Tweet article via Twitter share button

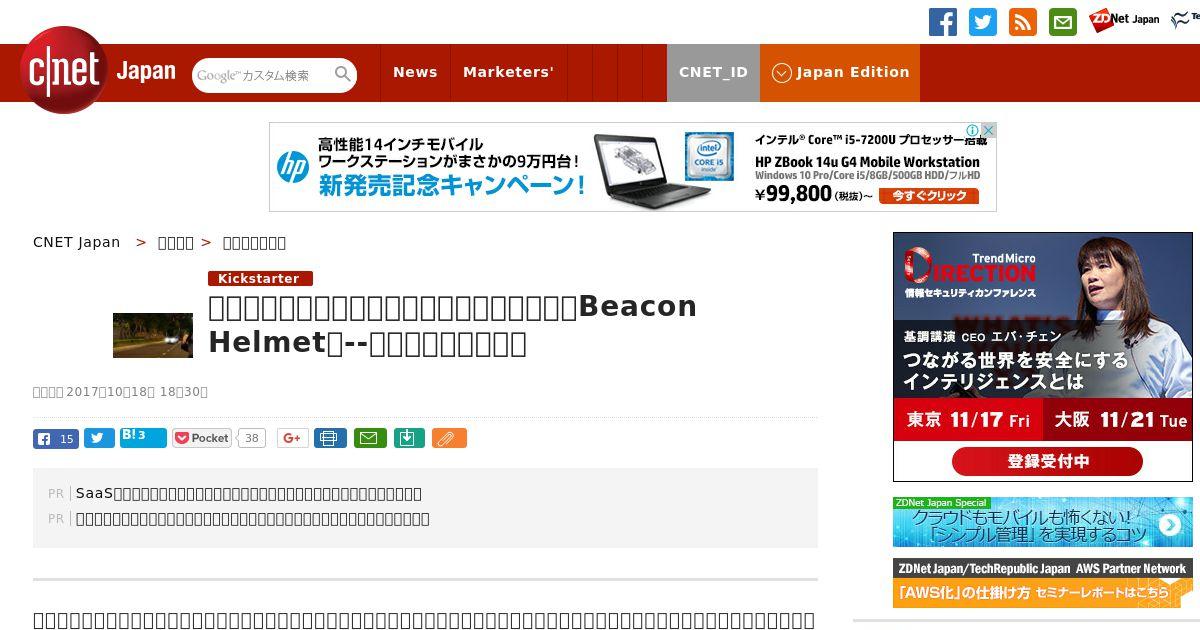pos(99,438)
